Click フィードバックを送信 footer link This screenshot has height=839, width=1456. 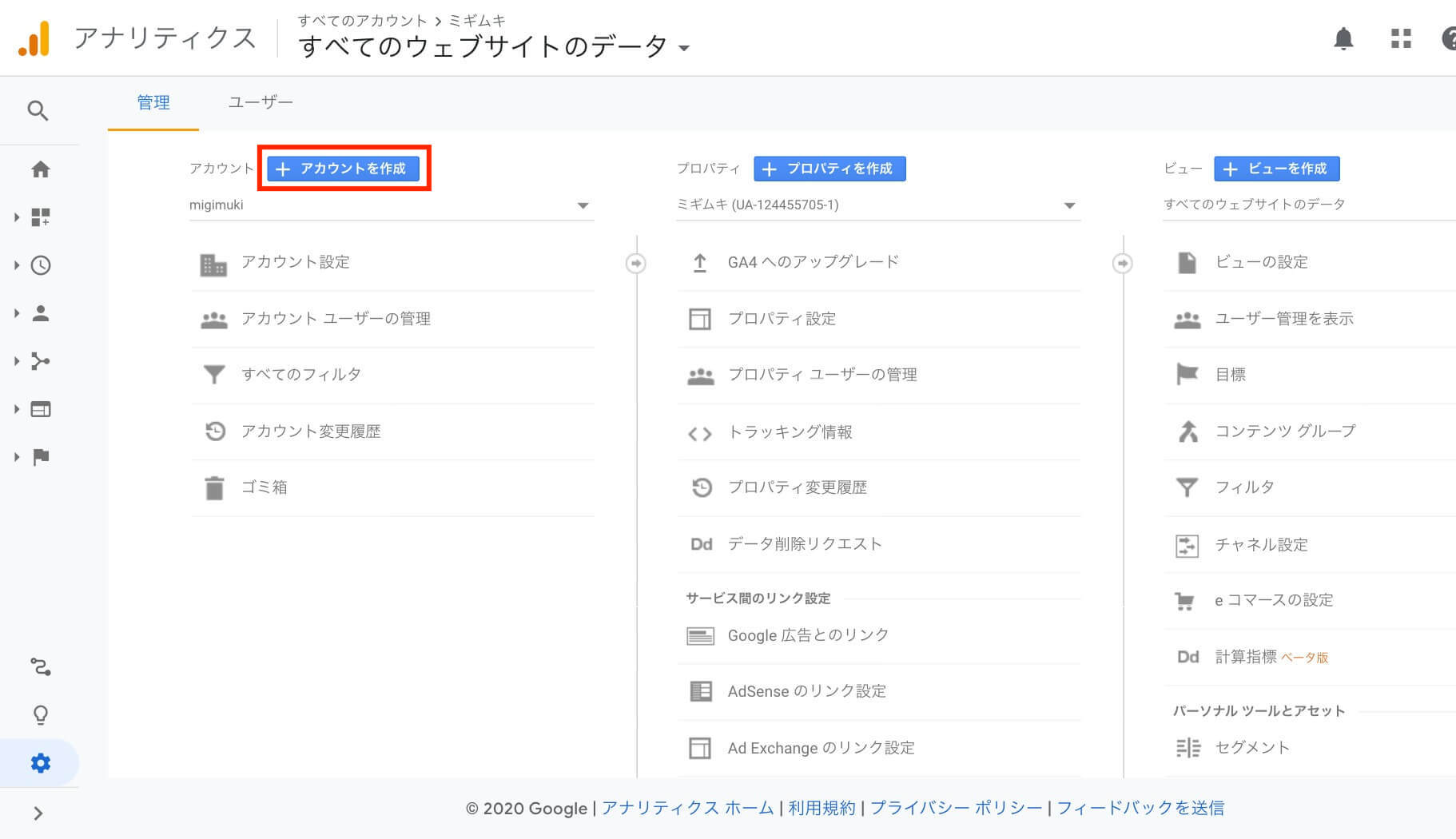(1140, 808)
